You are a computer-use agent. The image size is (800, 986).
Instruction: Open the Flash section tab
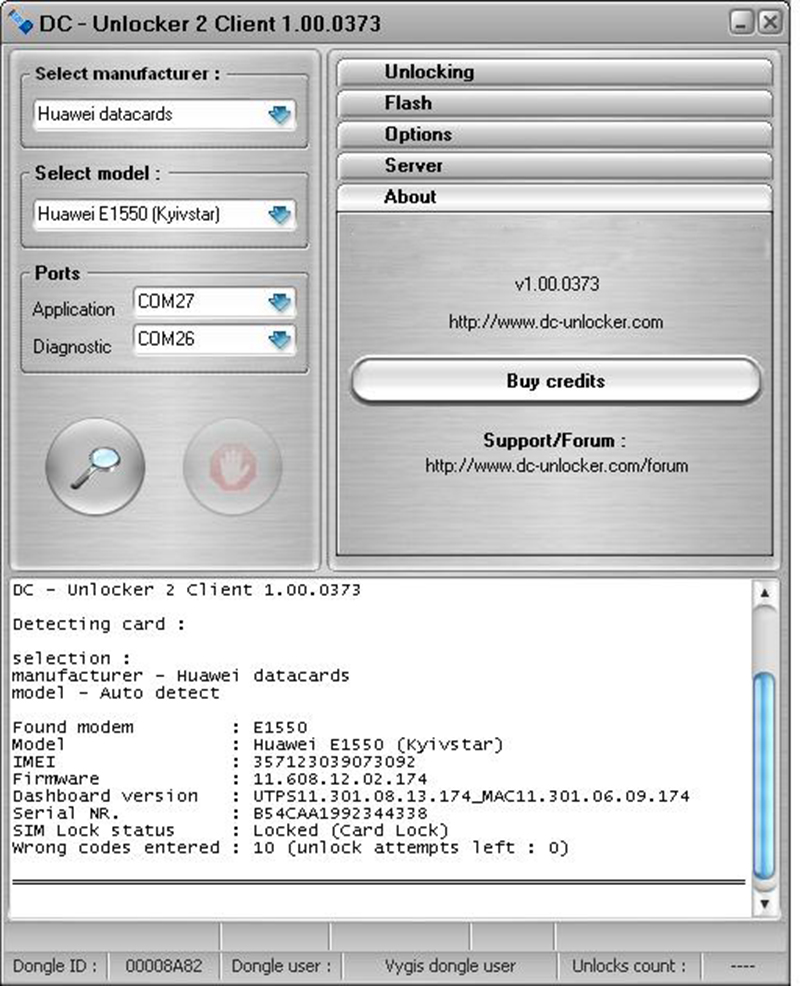554,104
